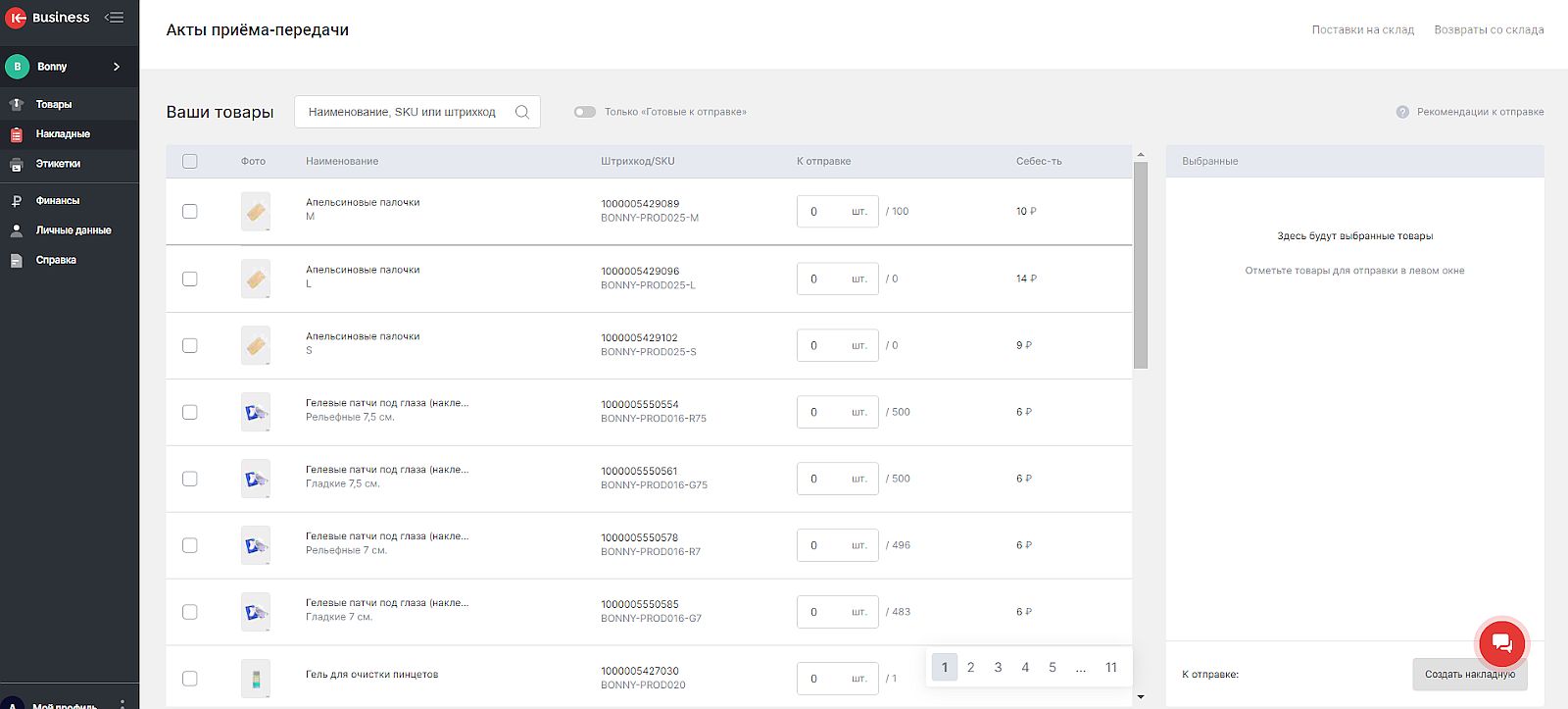Check Гладкие 7 см patches row
Screen dimensions: 1568x709
[x=190, y=613]
